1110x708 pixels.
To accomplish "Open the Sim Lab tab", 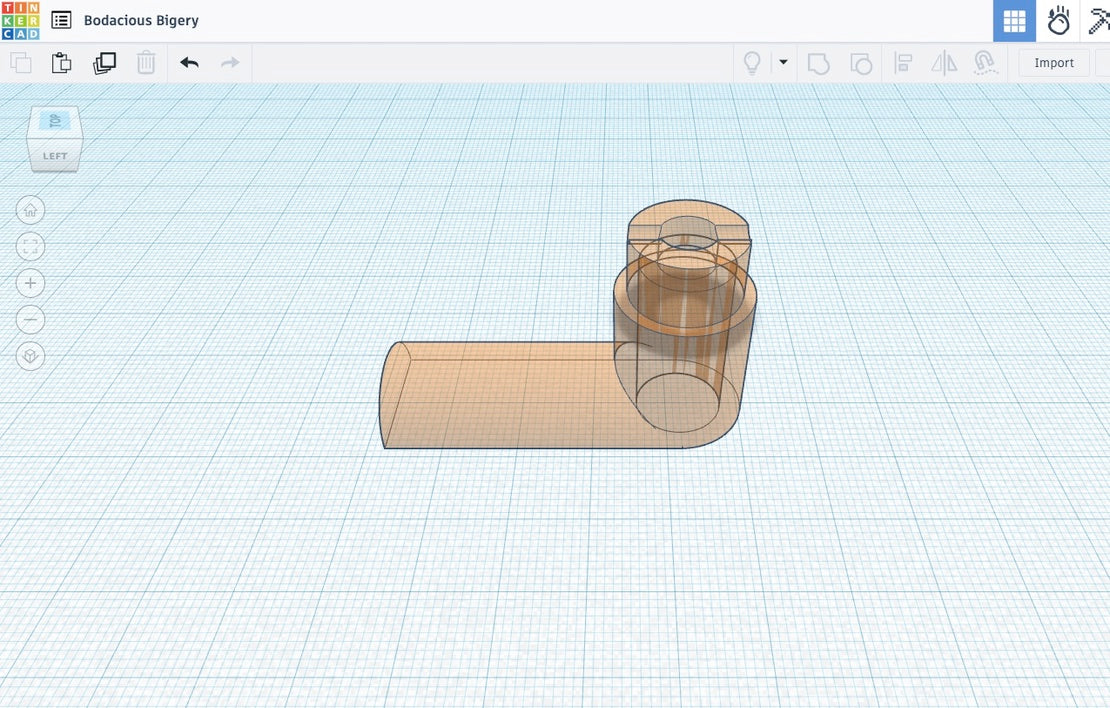I will (1058, 20).
